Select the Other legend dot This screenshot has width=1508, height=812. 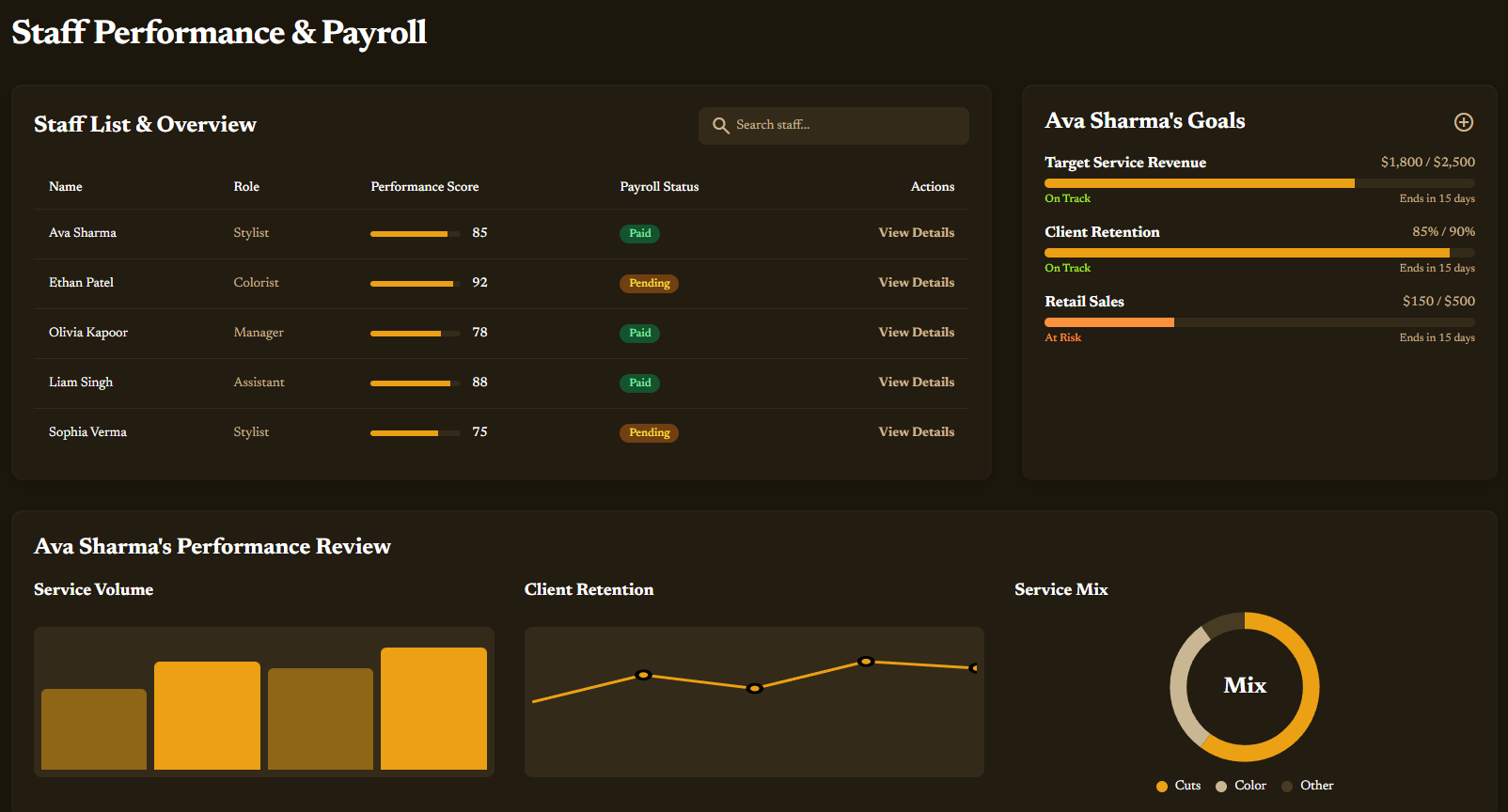point(1287,787)
